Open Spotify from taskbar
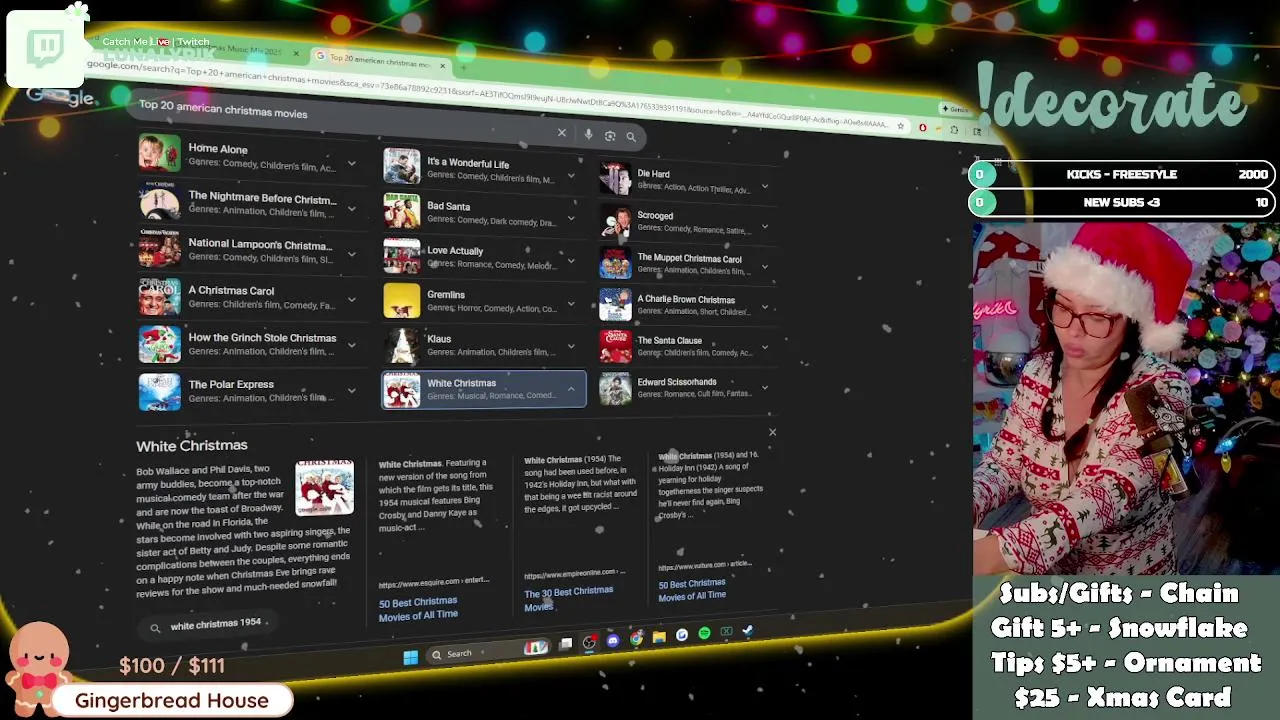The width and height of the screenshot is (1280, 720). [x=704, y=633]
